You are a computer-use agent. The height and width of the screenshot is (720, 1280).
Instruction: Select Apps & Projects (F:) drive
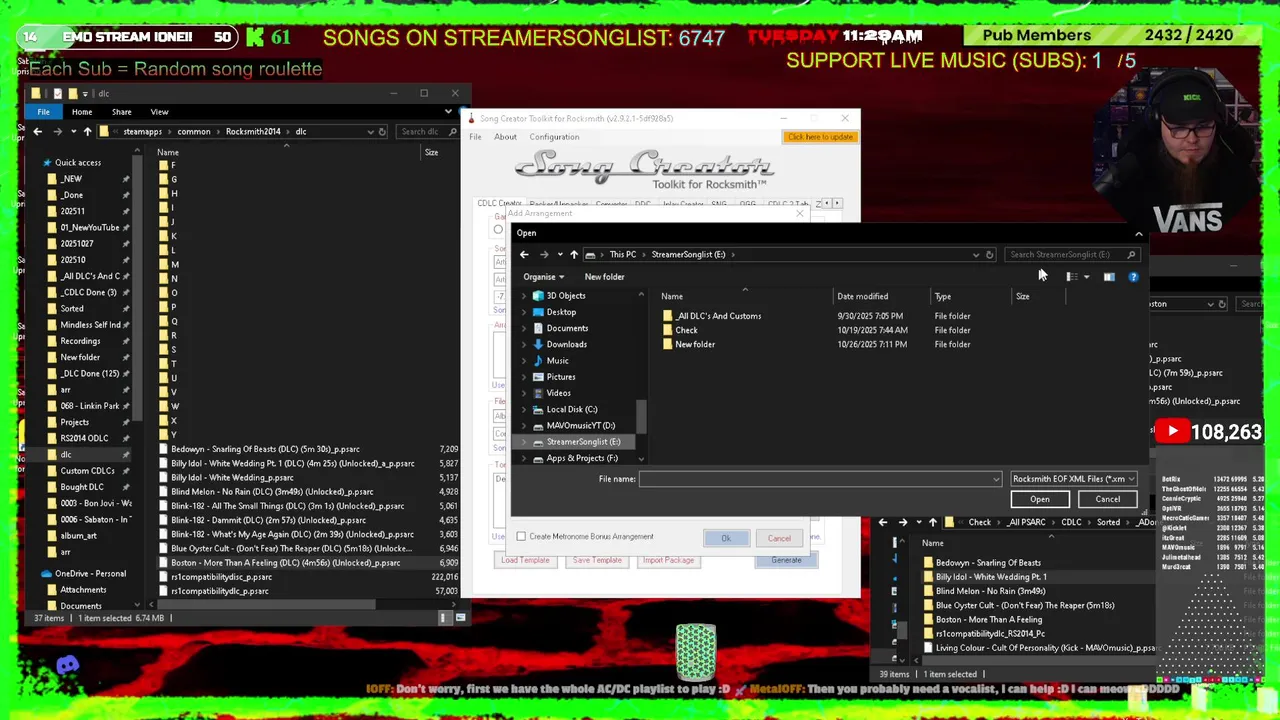tap(581, 458)
